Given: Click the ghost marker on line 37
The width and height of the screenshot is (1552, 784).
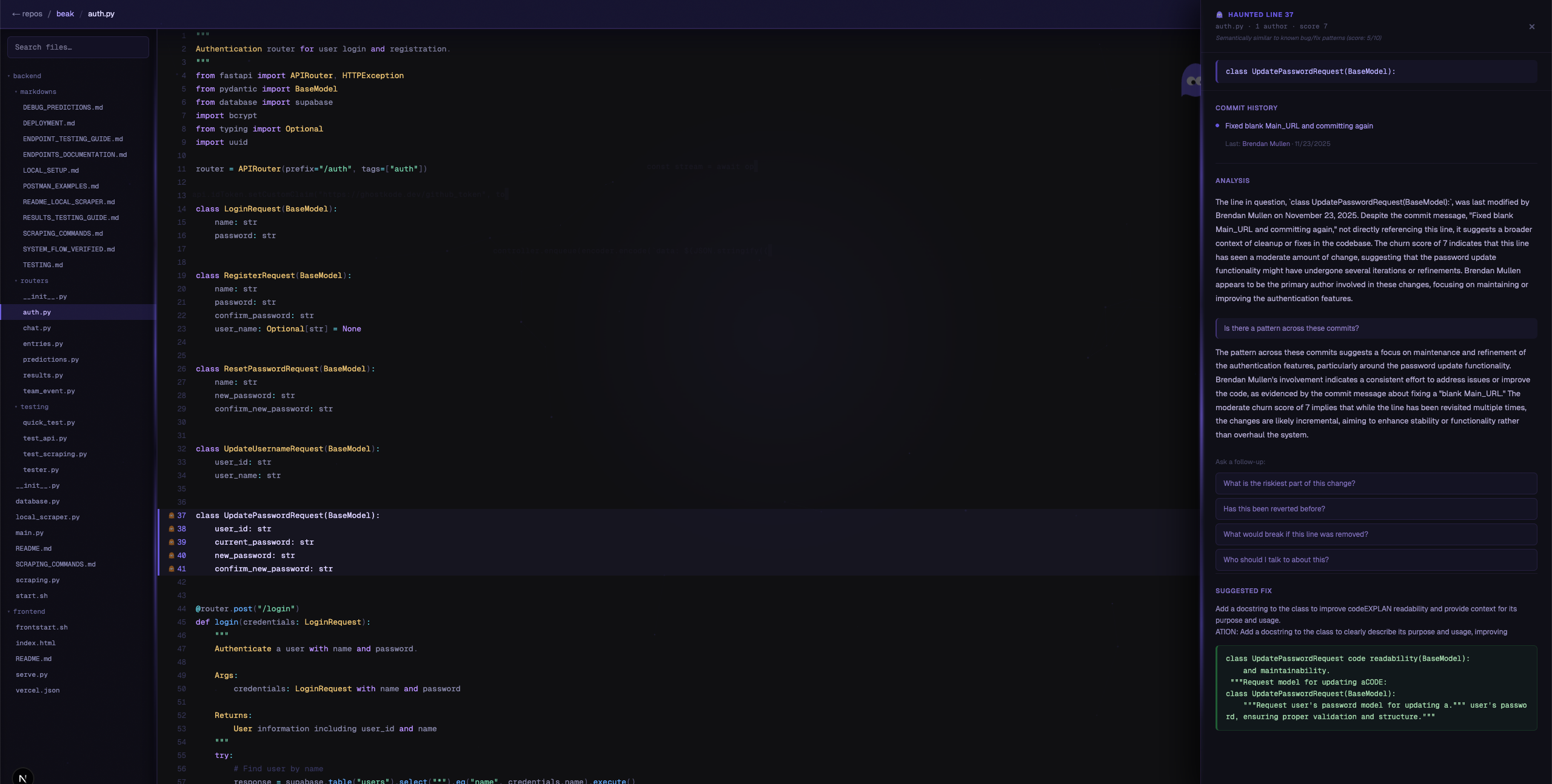Looking at the screenshot, I should tap(172, 516).
